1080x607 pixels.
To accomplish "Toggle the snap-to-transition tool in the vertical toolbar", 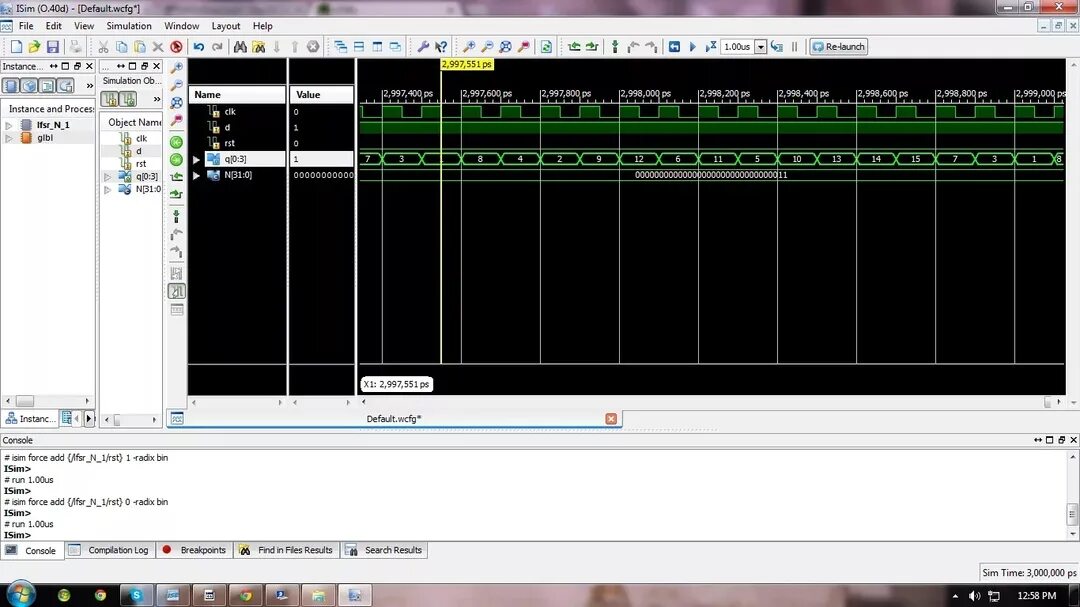I will tap(177, 291).
